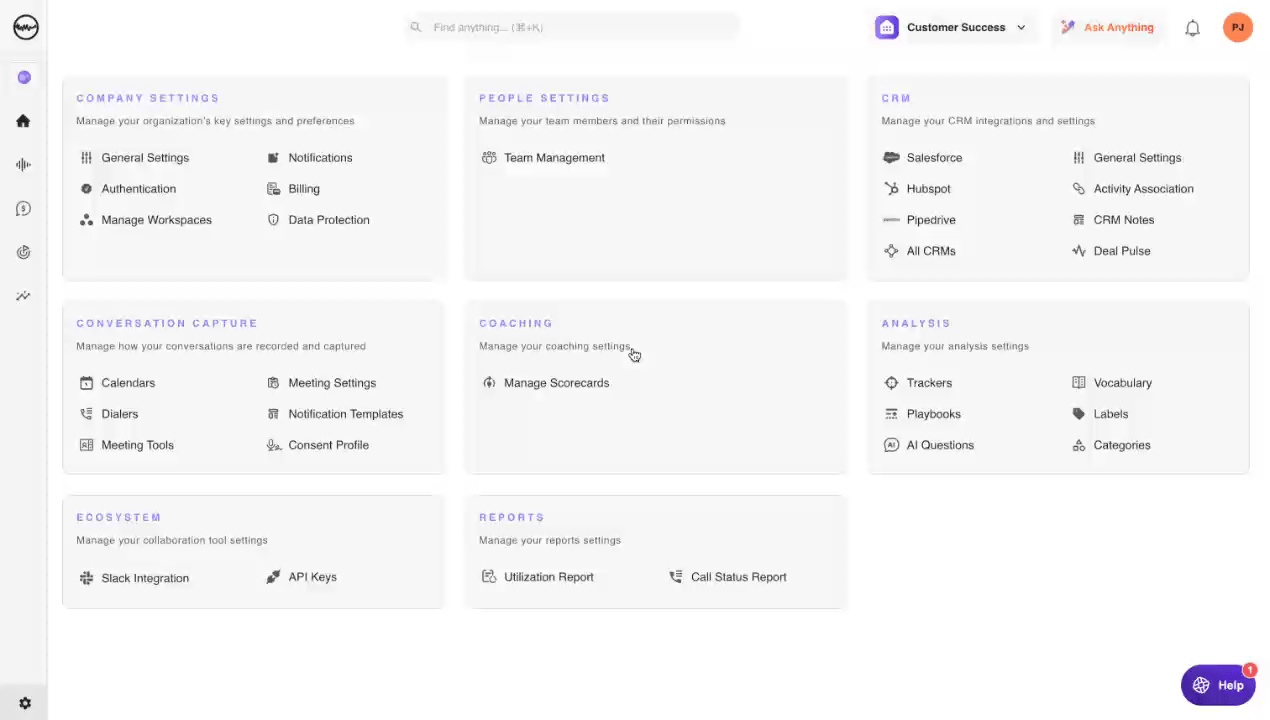
Task: Click the trending chart icon in sidebar
Action: click(23, 296)
